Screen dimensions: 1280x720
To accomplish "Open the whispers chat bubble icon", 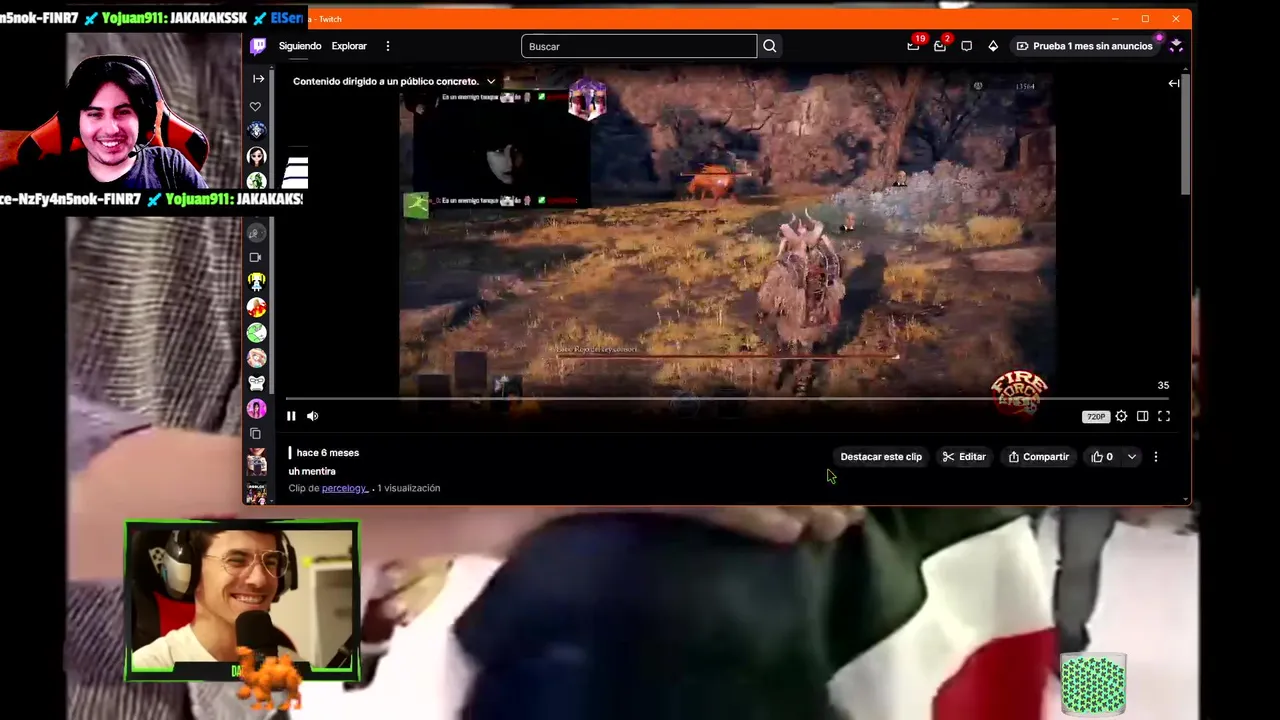I will coord(966,46).
